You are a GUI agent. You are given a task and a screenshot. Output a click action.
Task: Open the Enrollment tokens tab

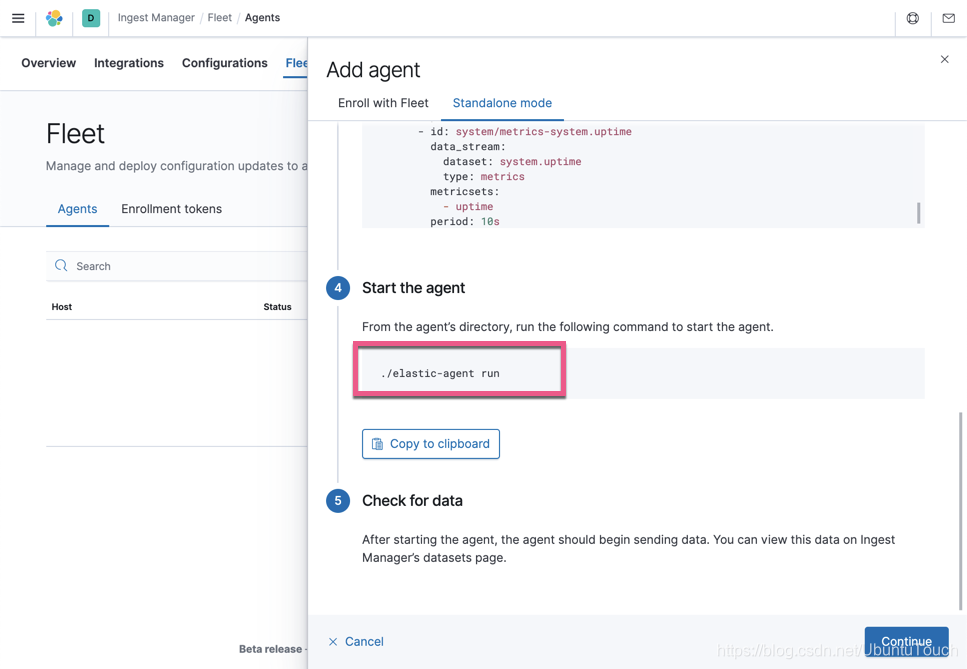[171, 209]
